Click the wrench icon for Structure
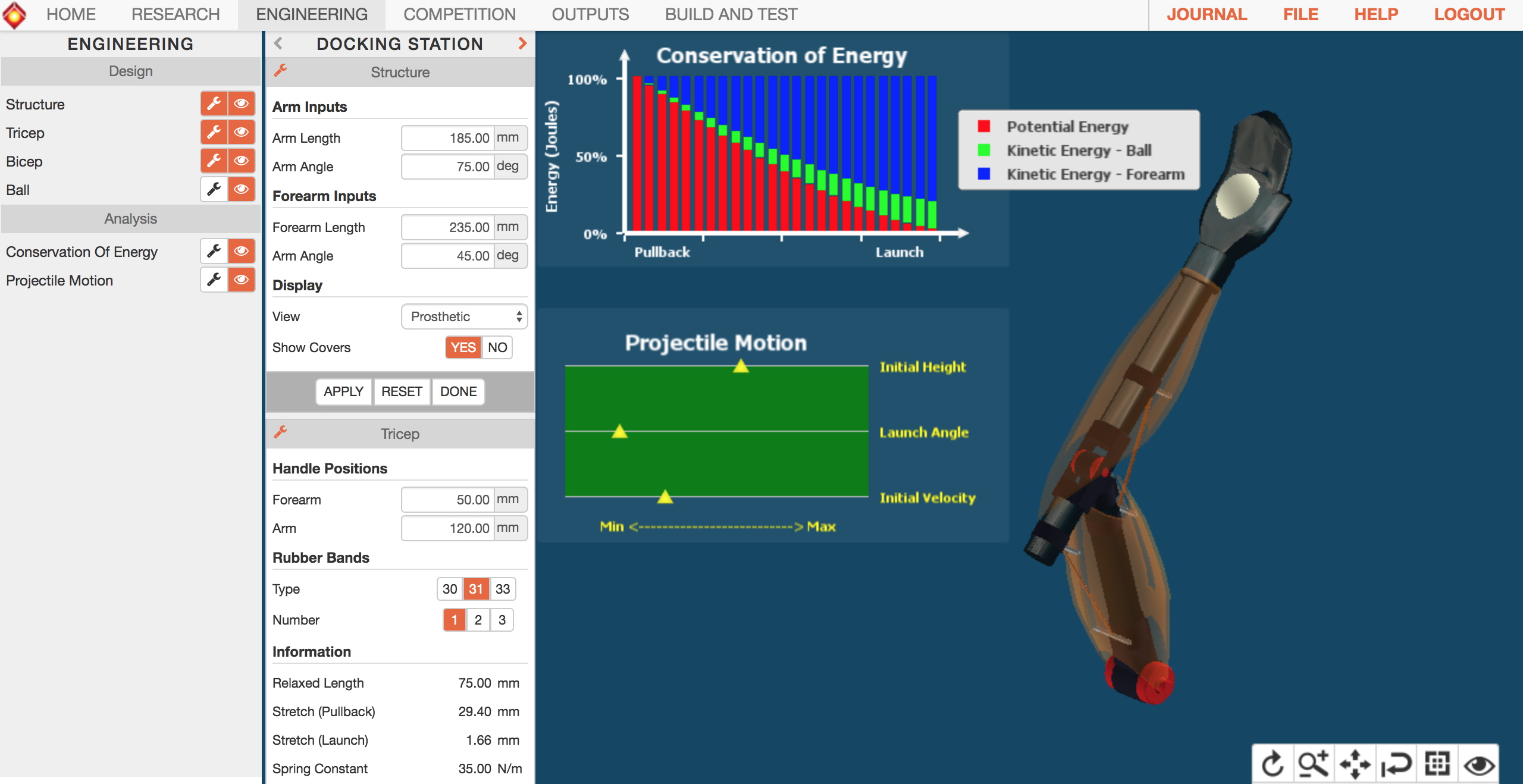This screenshot has height=784, width=1523. [214, 104]
